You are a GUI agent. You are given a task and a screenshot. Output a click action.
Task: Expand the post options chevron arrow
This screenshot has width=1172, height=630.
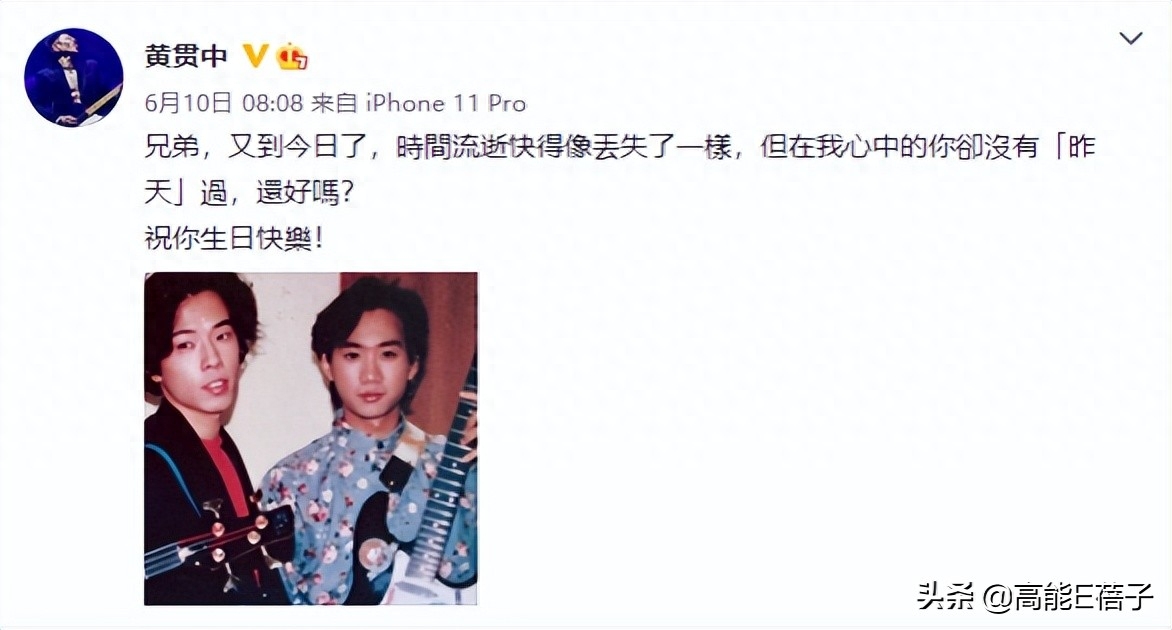1130,38
